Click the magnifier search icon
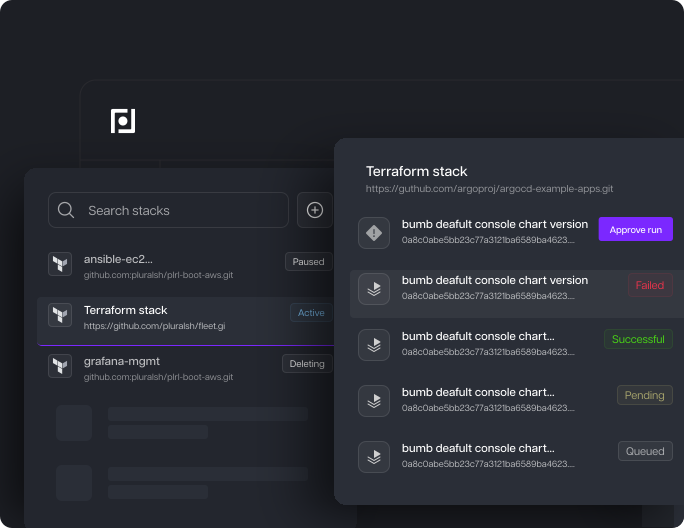This screenshot has width=684, height=528. 66,210
